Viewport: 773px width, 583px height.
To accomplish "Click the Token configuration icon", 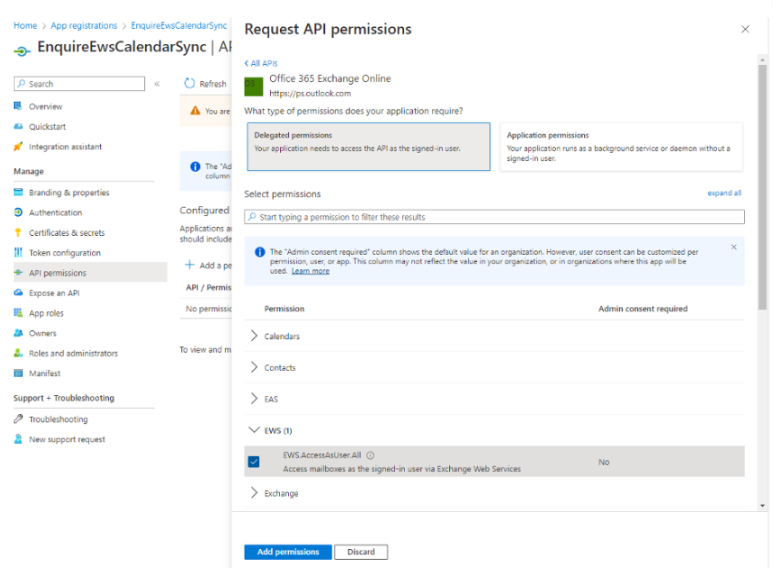I will pos(18,252).
